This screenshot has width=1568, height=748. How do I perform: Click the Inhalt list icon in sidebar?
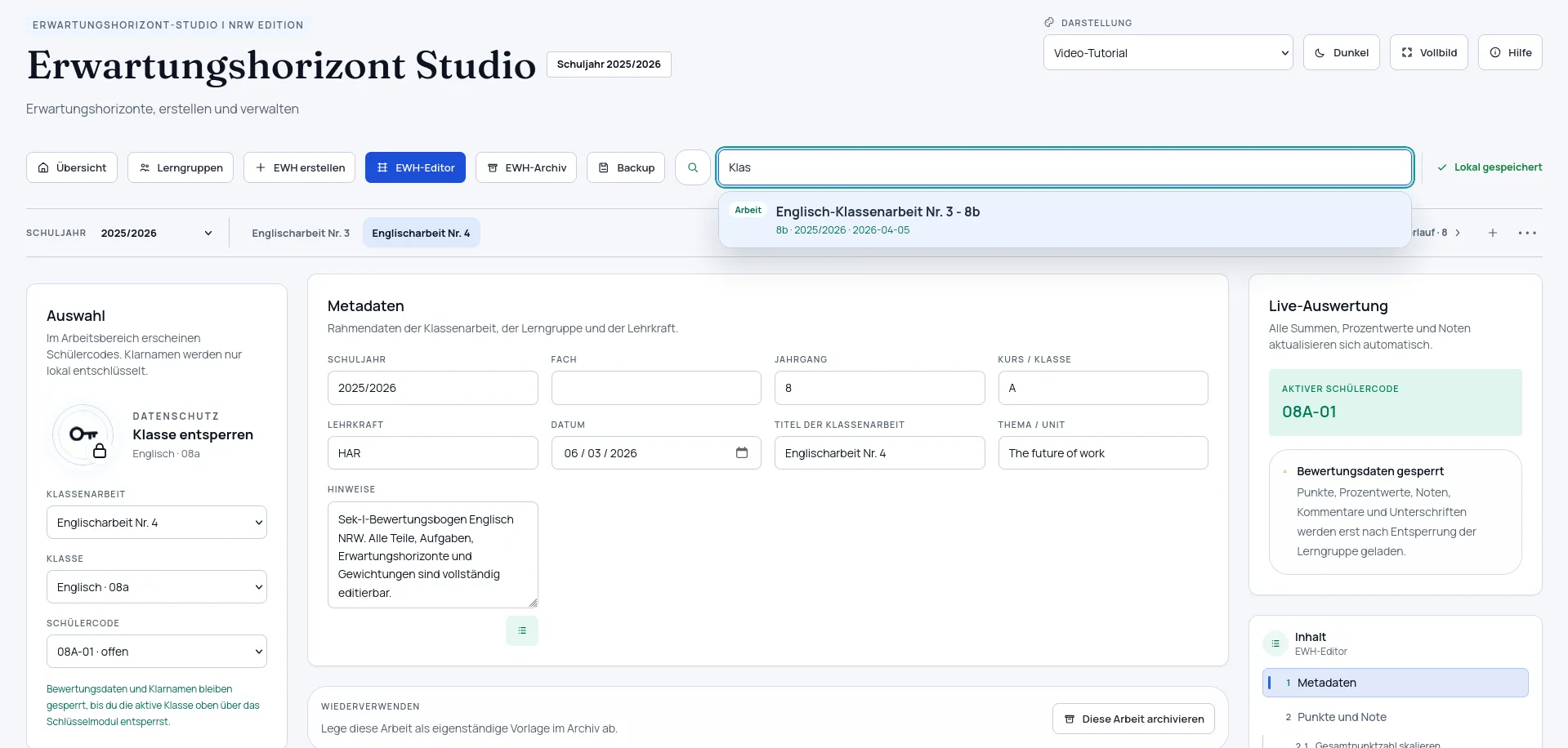(x=1275, y=643)
